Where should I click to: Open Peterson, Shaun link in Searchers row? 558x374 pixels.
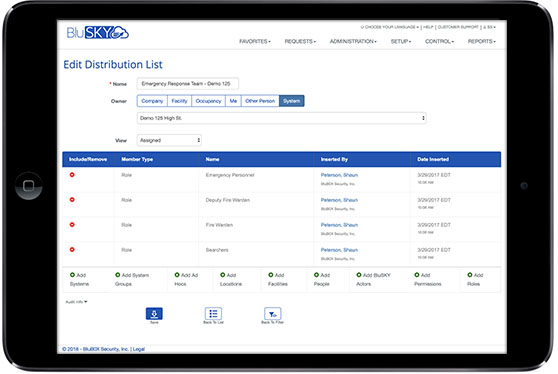(339, 250)
